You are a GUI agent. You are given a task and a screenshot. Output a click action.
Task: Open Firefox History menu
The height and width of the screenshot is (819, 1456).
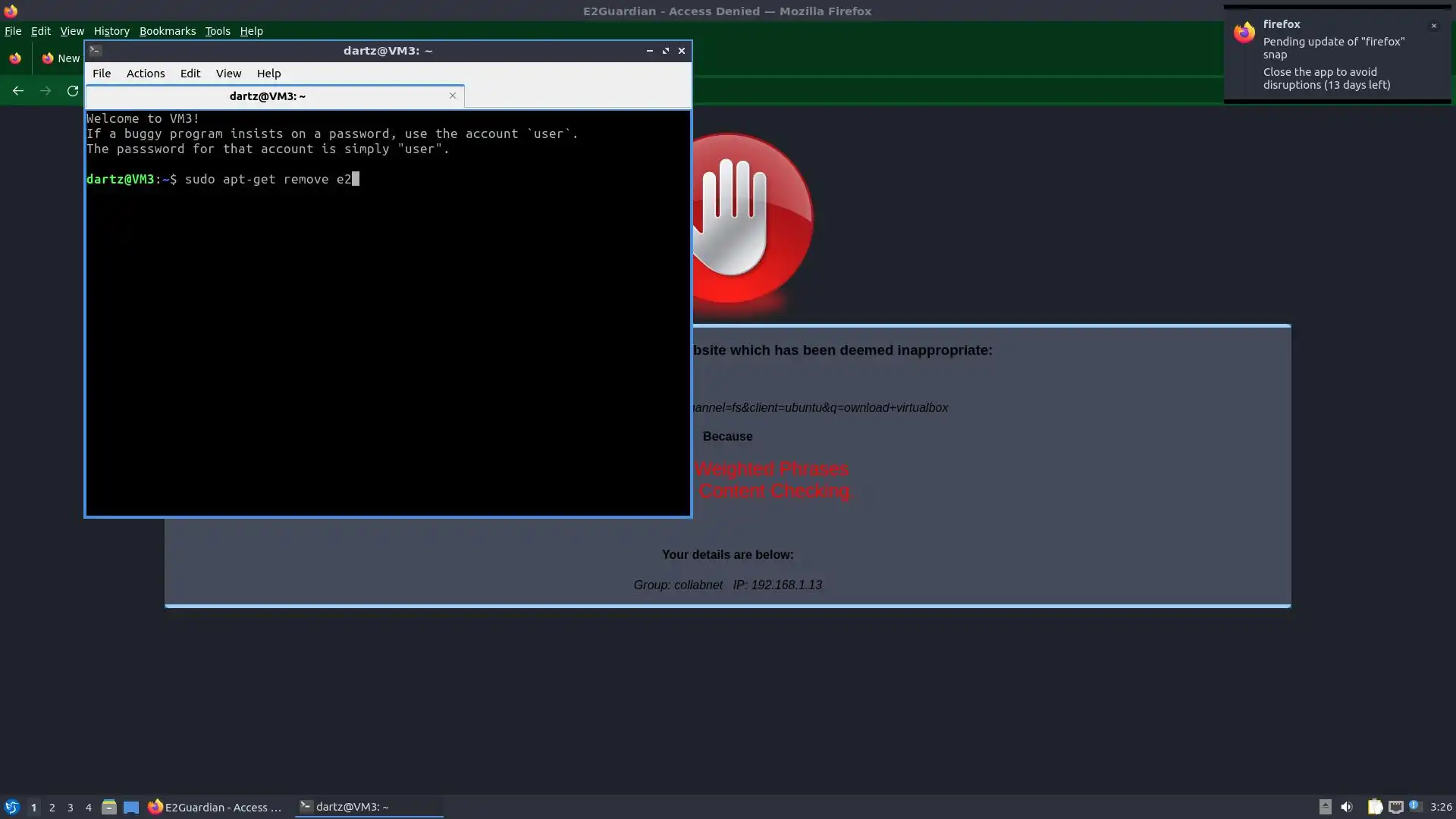pos(111,31)
